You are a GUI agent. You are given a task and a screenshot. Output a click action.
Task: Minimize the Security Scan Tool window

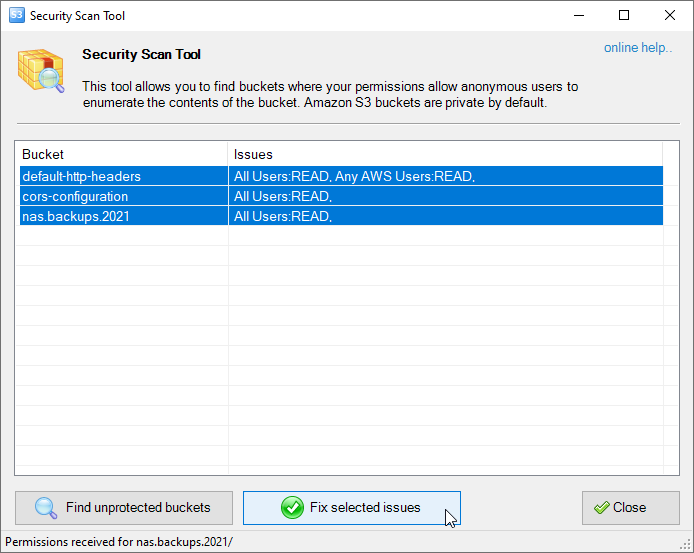(579, 15)
